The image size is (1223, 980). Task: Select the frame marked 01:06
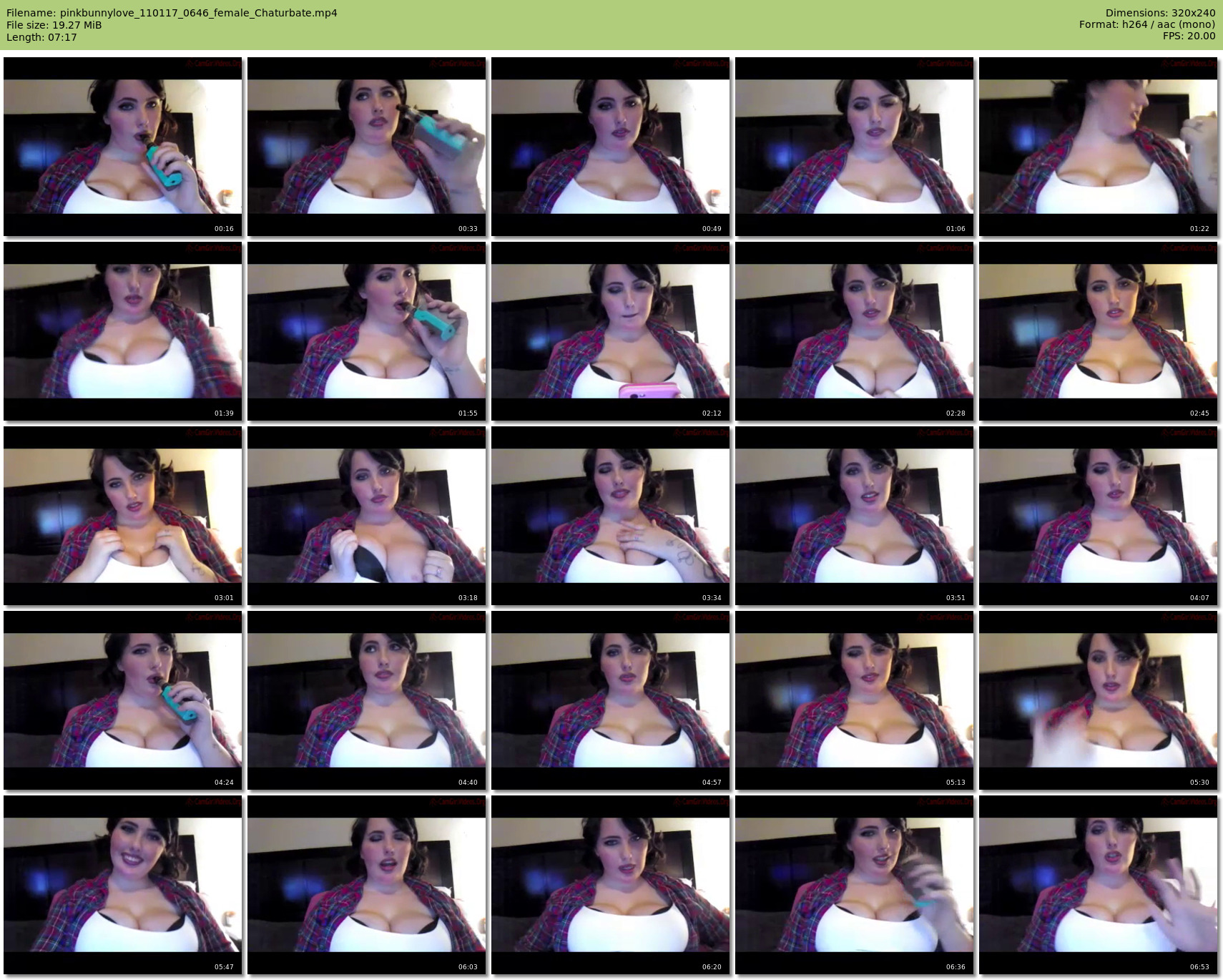(855, 147)
